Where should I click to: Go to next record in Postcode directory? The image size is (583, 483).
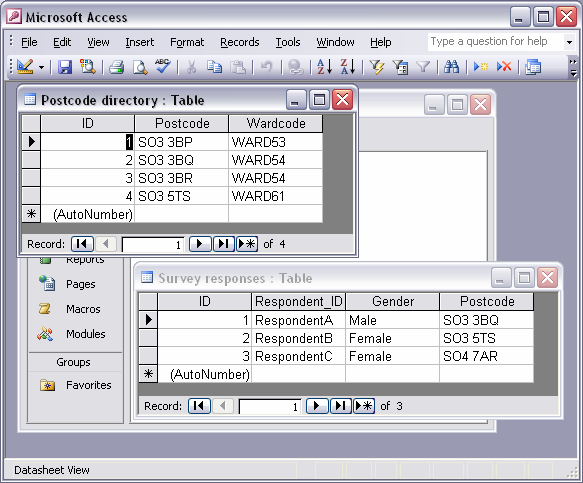pyautogui.click(x=200, y=244)
